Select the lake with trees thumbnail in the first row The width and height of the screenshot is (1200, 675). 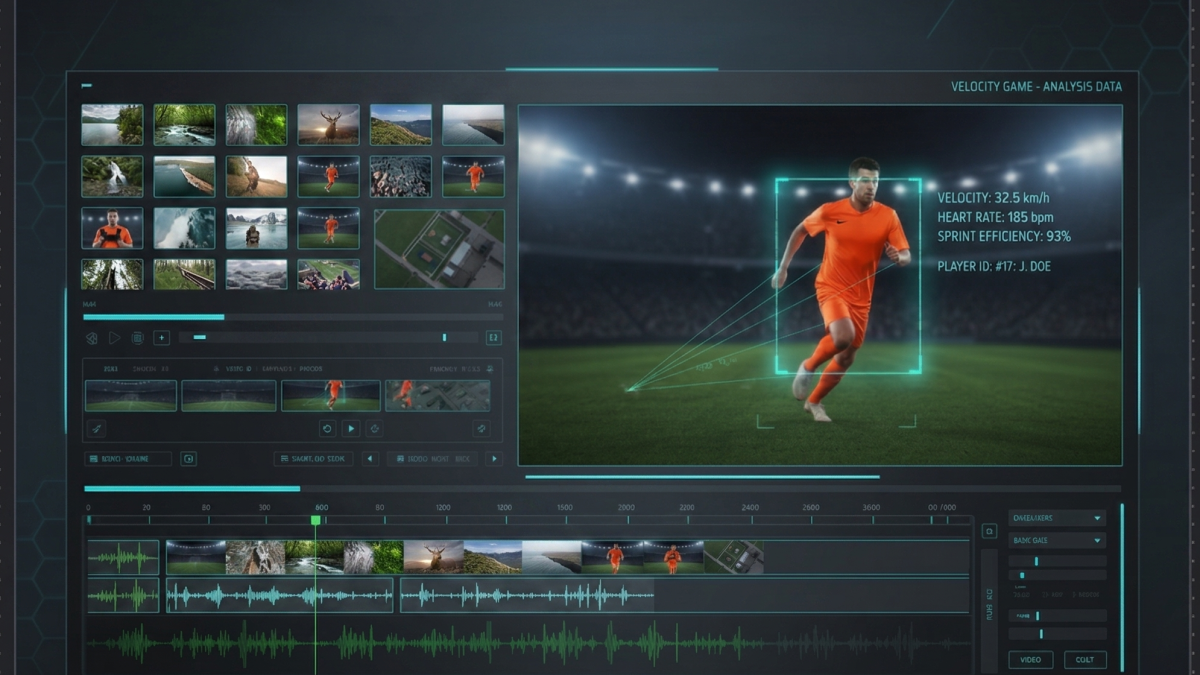[x=112, y=125]
